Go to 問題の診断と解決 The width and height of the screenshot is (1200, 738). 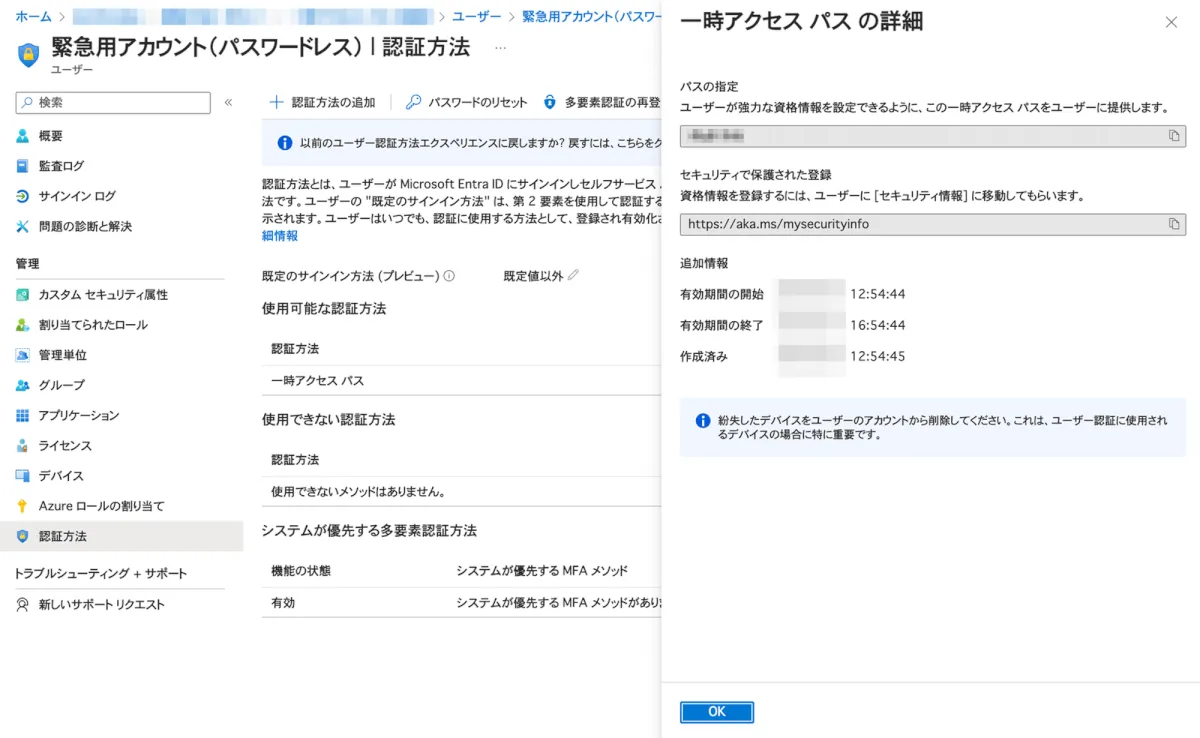pos(85,226)
